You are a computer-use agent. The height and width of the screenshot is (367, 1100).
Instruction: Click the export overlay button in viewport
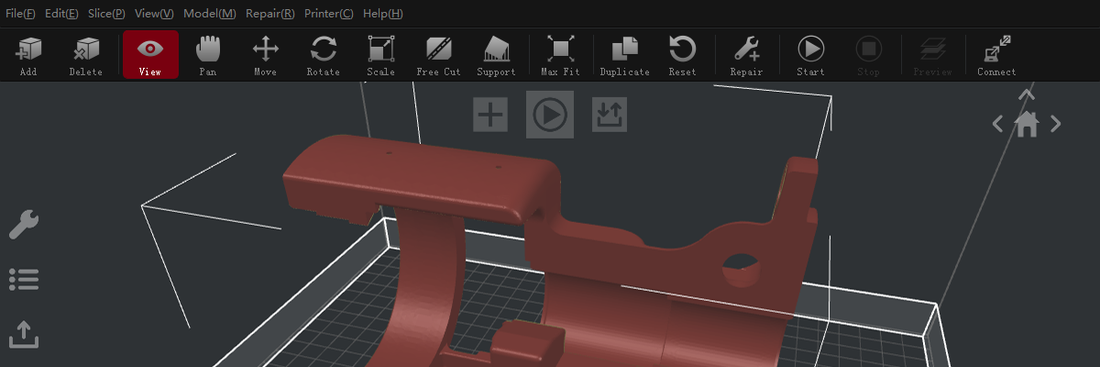(x=610, y=114)
